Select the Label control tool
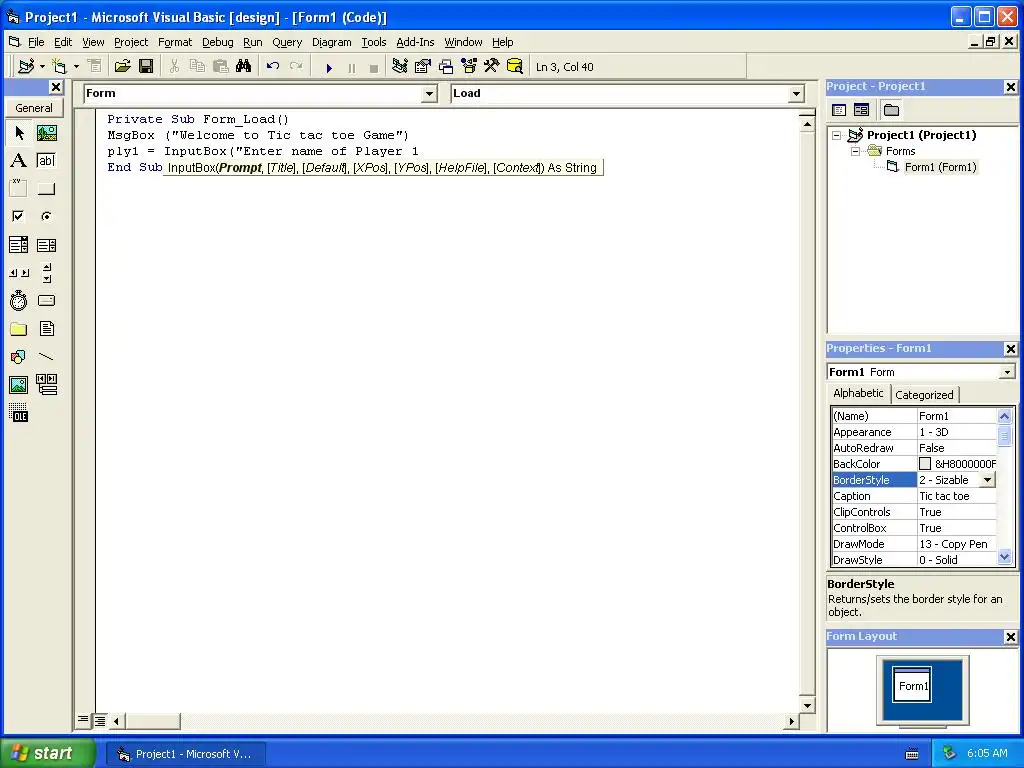Screen dimensions: 1024x768 tap(19, 161)
